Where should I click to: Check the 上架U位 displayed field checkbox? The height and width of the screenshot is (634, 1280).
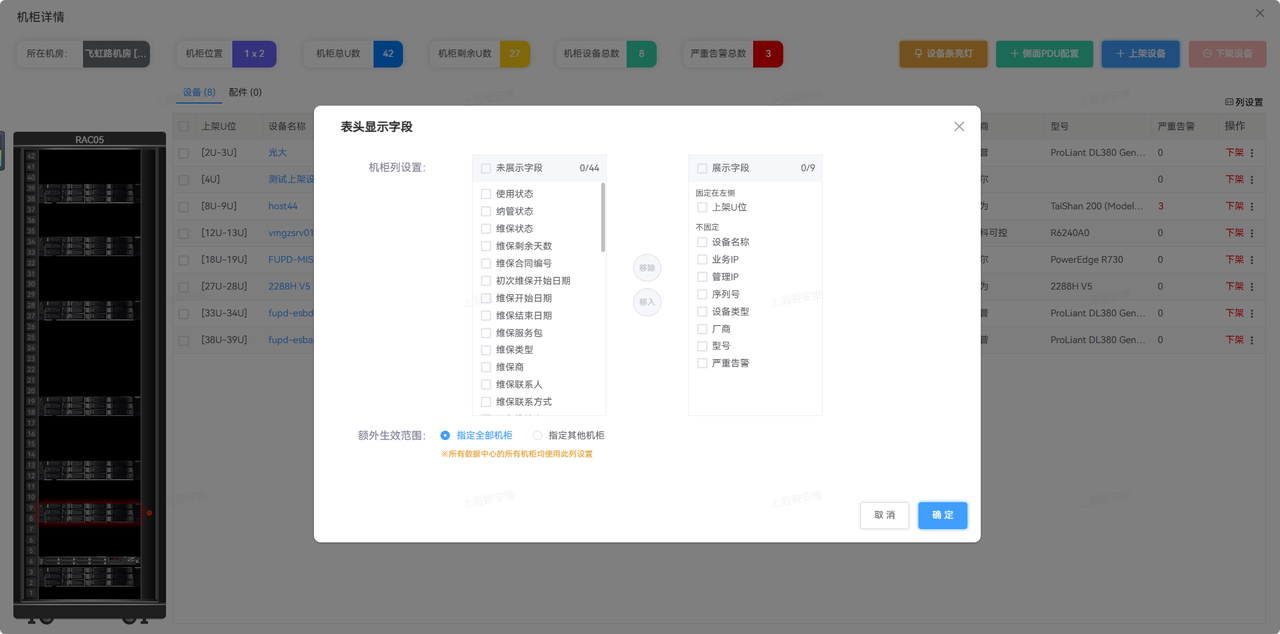tap(702, 208)
